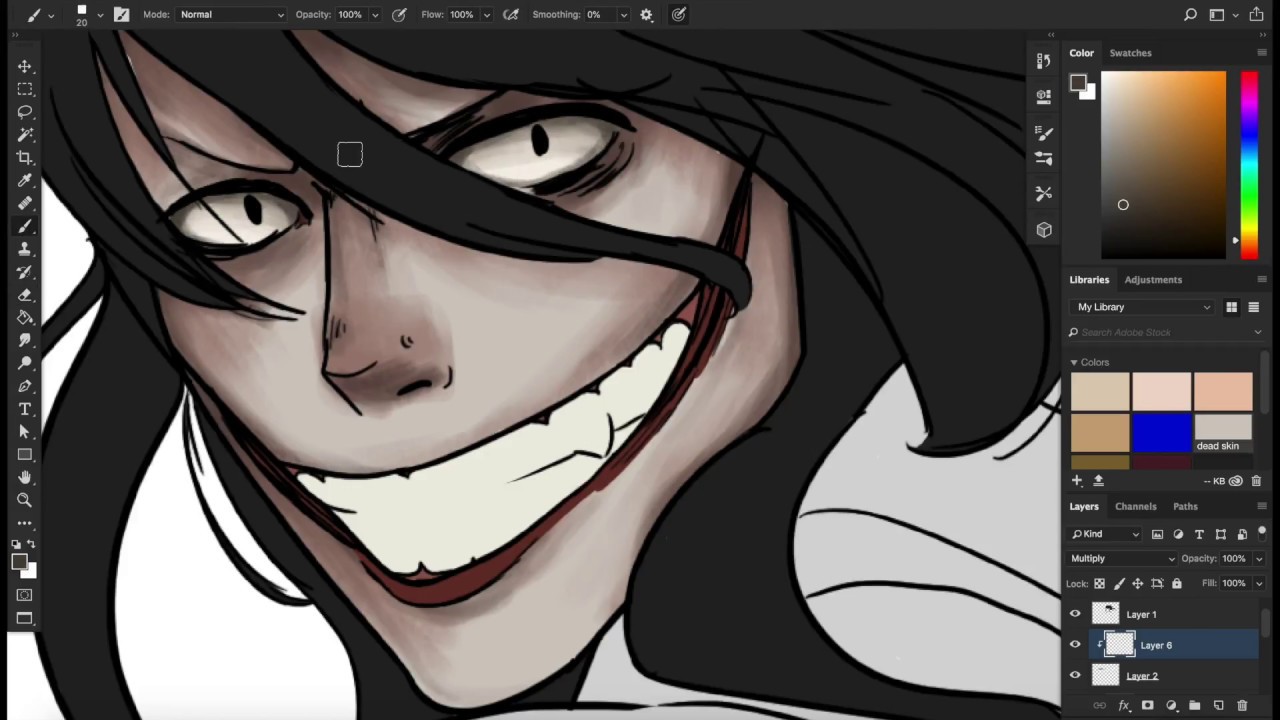Select the Eyedropper tool
Image resolution: width=1280 pixels, height=720 pixels.
tap(25, 181)
